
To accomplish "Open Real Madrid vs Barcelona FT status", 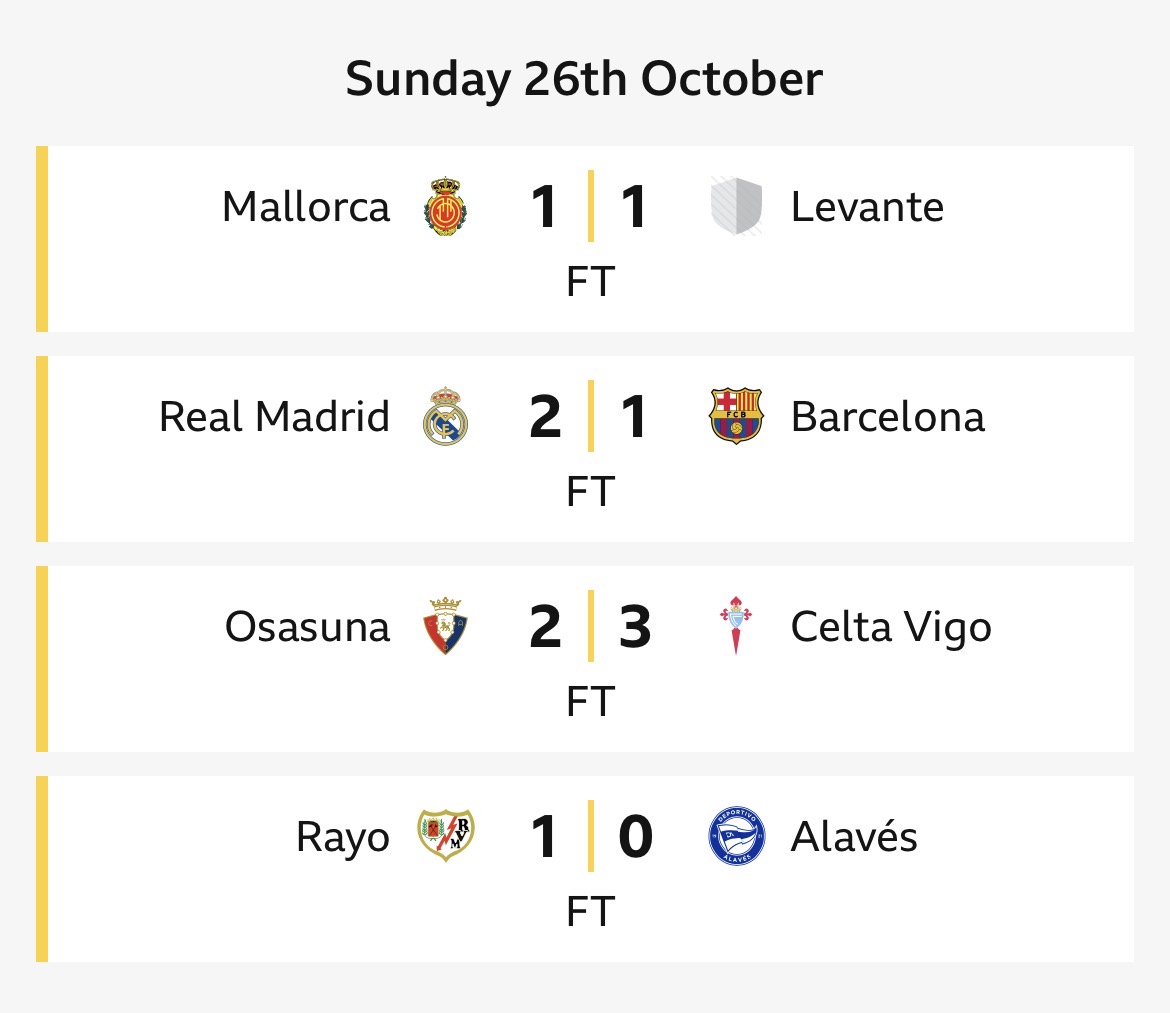I will tap(590, 492).
